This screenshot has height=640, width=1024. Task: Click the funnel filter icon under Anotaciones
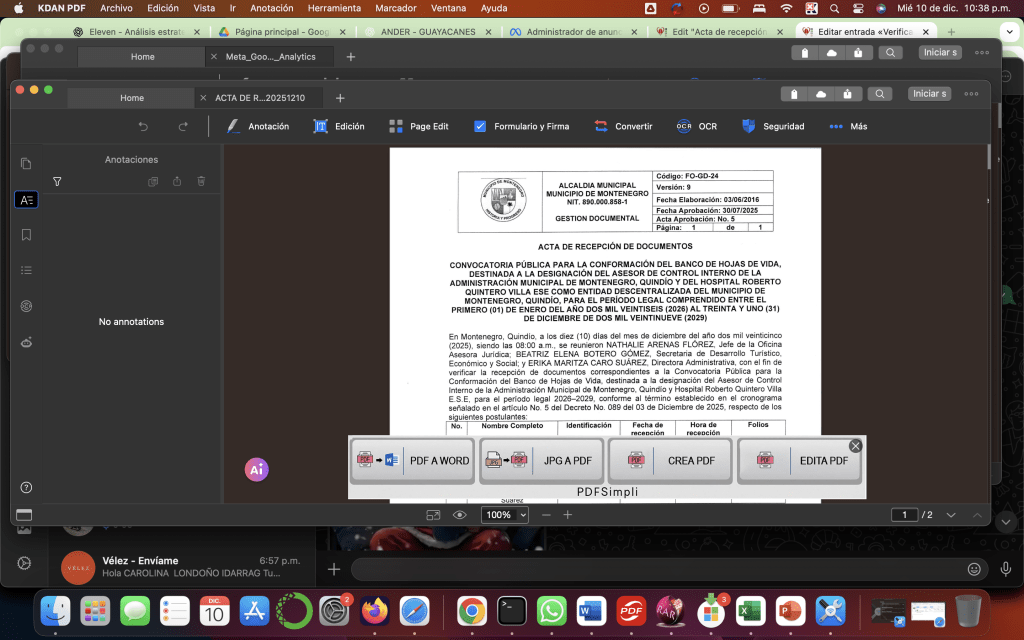click(x=57, y=182)
